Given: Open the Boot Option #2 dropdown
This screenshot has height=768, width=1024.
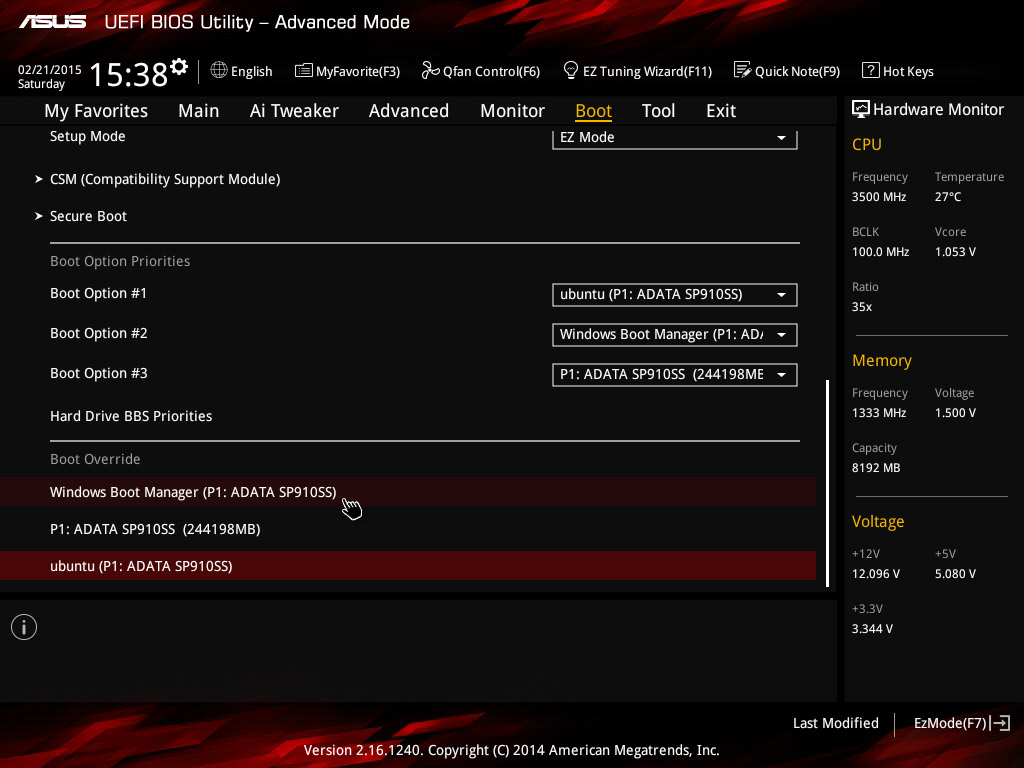Looking at the screenshot, I should coord(675,334).
